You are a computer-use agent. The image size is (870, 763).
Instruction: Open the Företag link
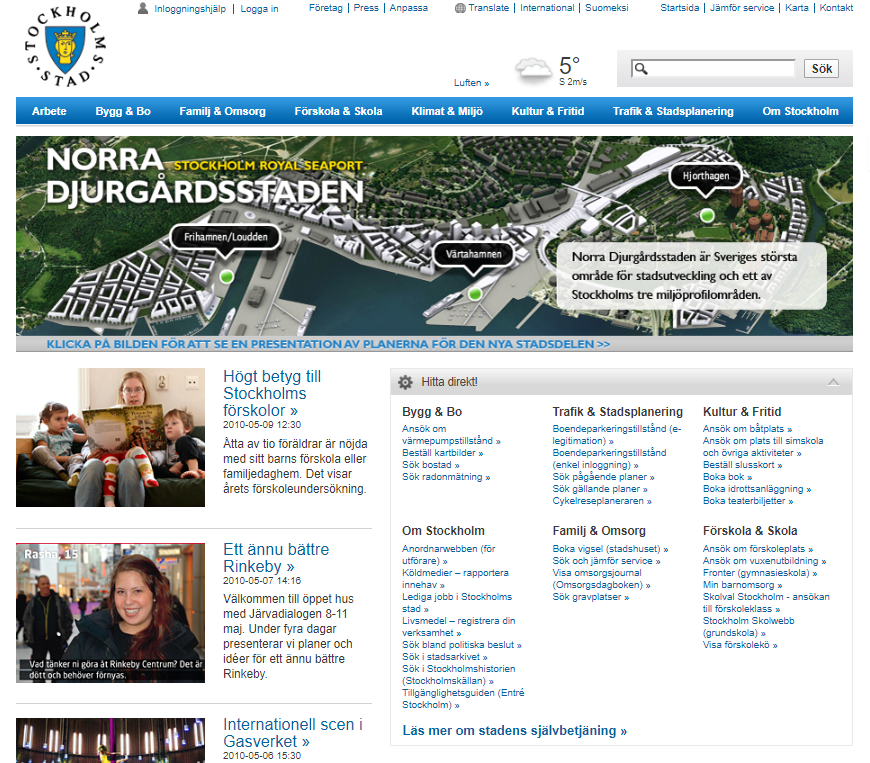[326, 8]
